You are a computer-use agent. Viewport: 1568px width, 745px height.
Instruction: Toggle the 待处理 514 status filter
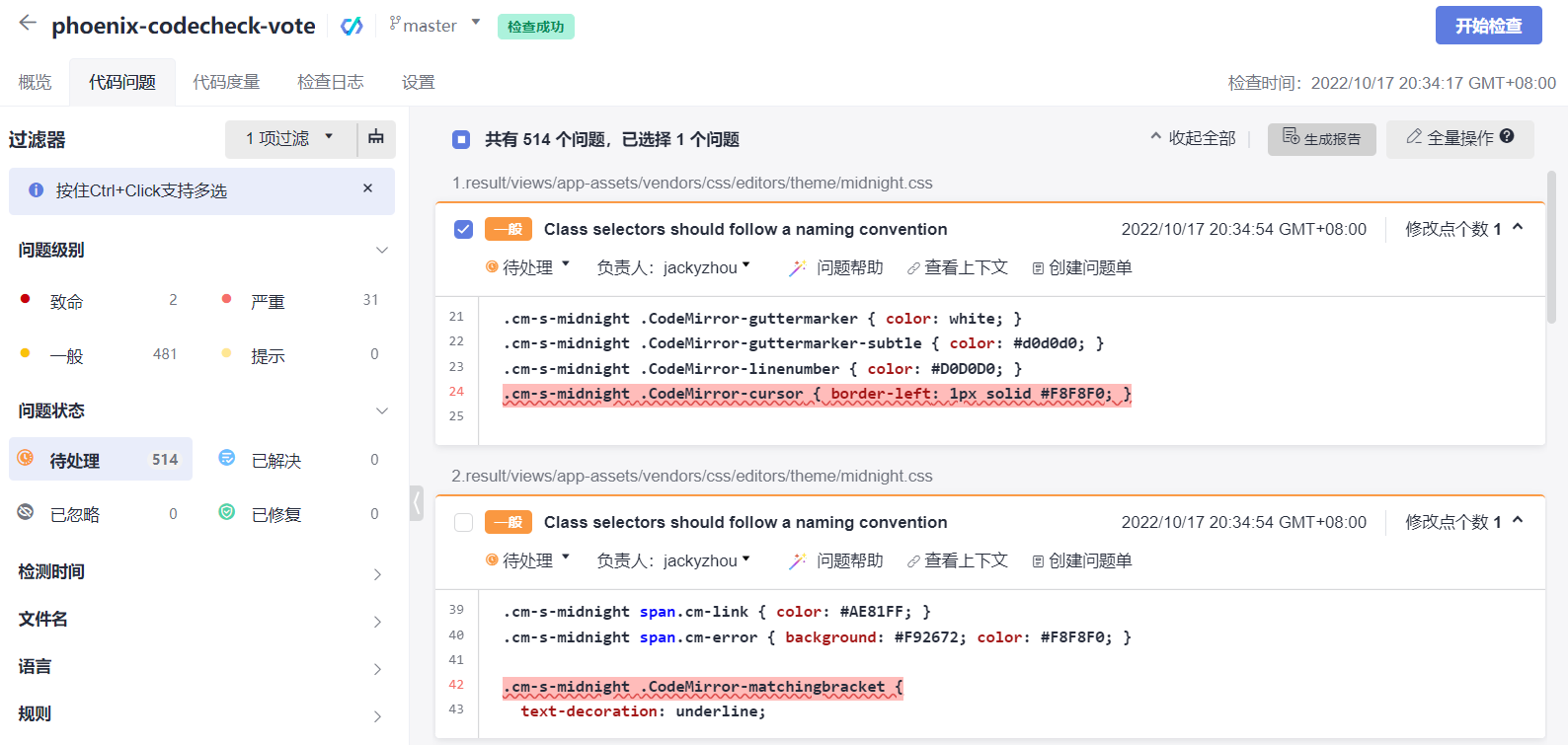pos(101,459)
